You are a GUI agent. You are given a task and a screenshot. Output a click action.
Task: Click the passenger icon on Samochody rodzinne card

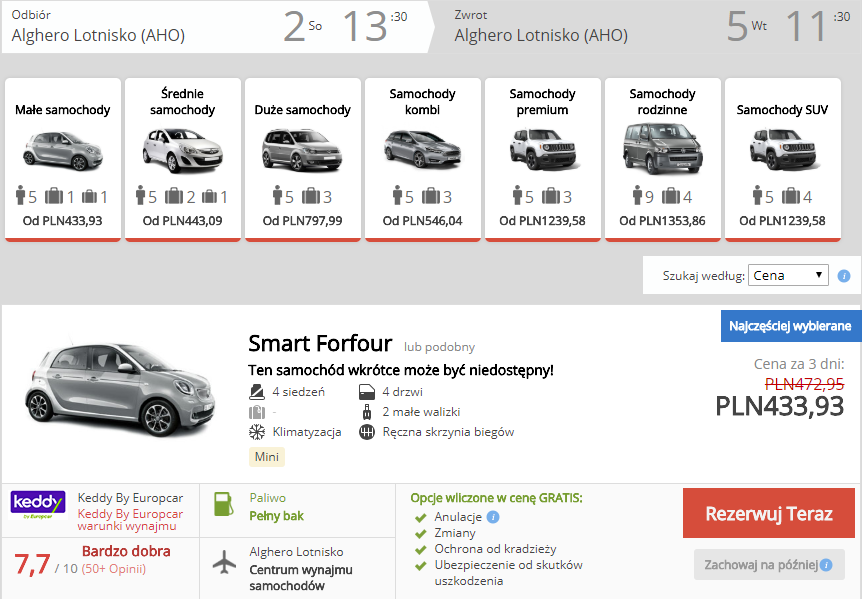pyautogui.click(x=637, y=195)
